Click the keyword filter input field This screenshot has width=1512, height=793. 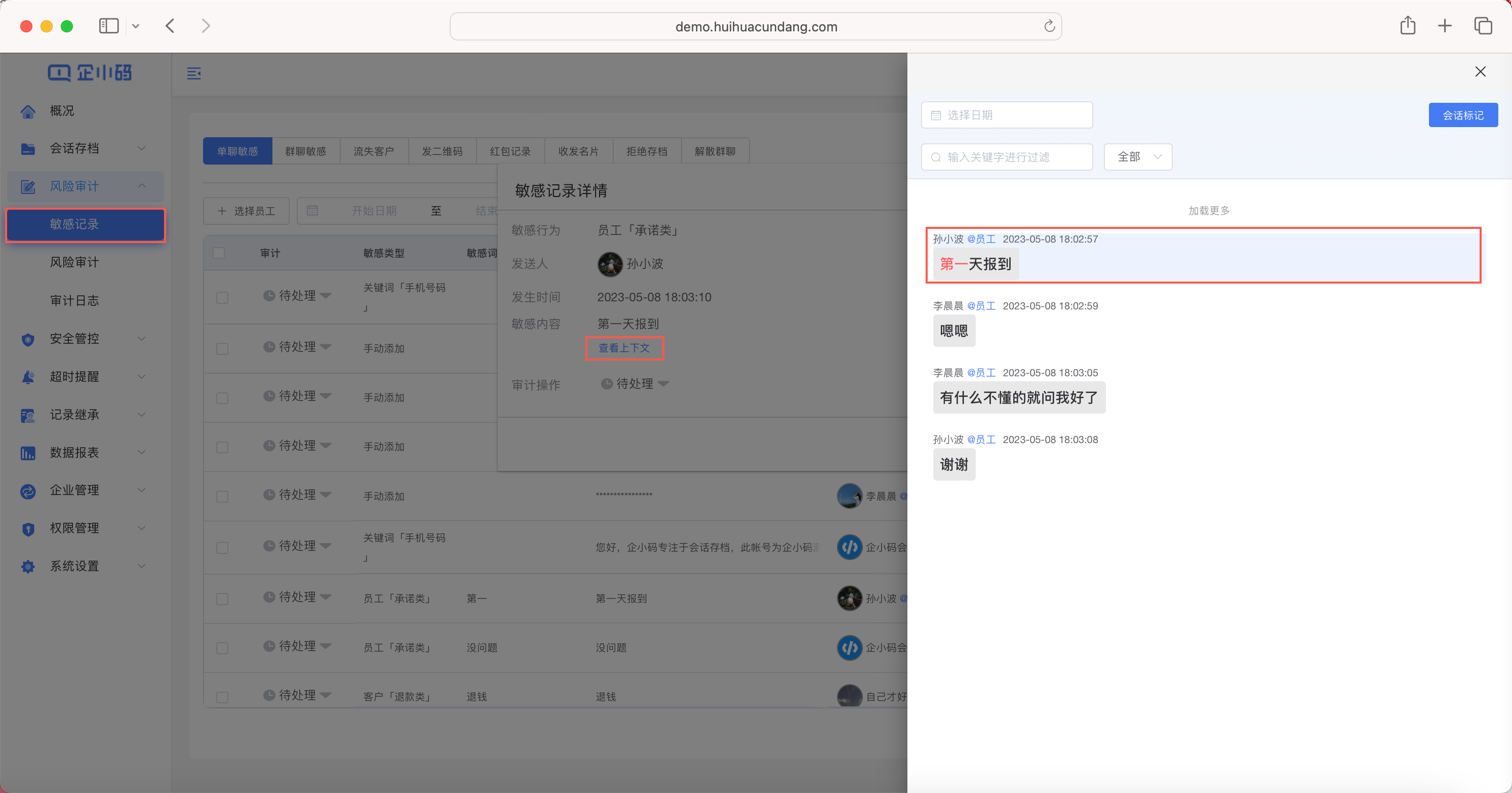pyautogui.click(x=1007, y=156)
